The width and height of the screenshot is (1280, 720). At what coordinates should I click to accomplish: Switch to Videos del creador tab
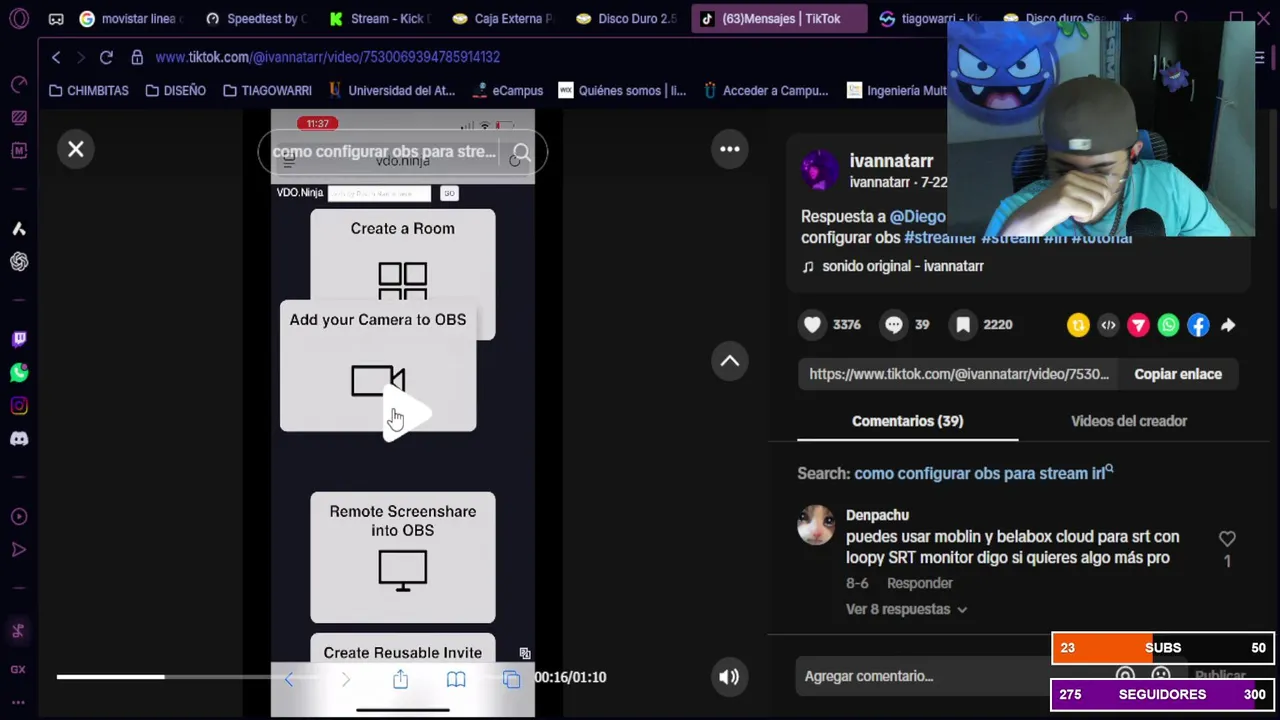point(1129,421)
